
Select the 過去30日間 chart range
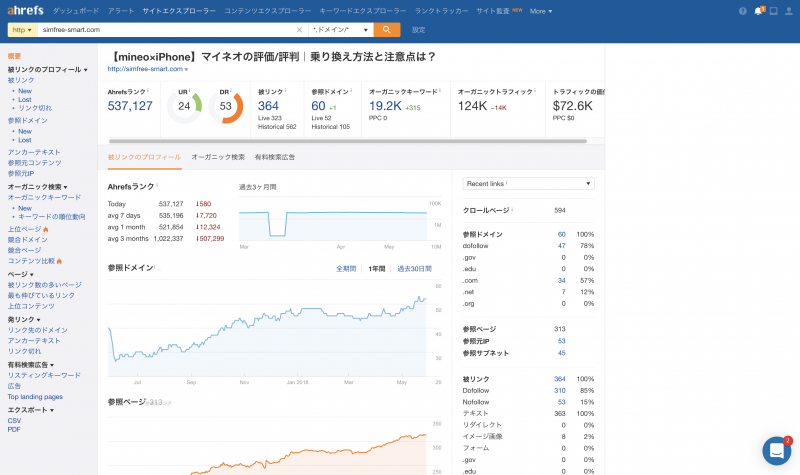414,269
